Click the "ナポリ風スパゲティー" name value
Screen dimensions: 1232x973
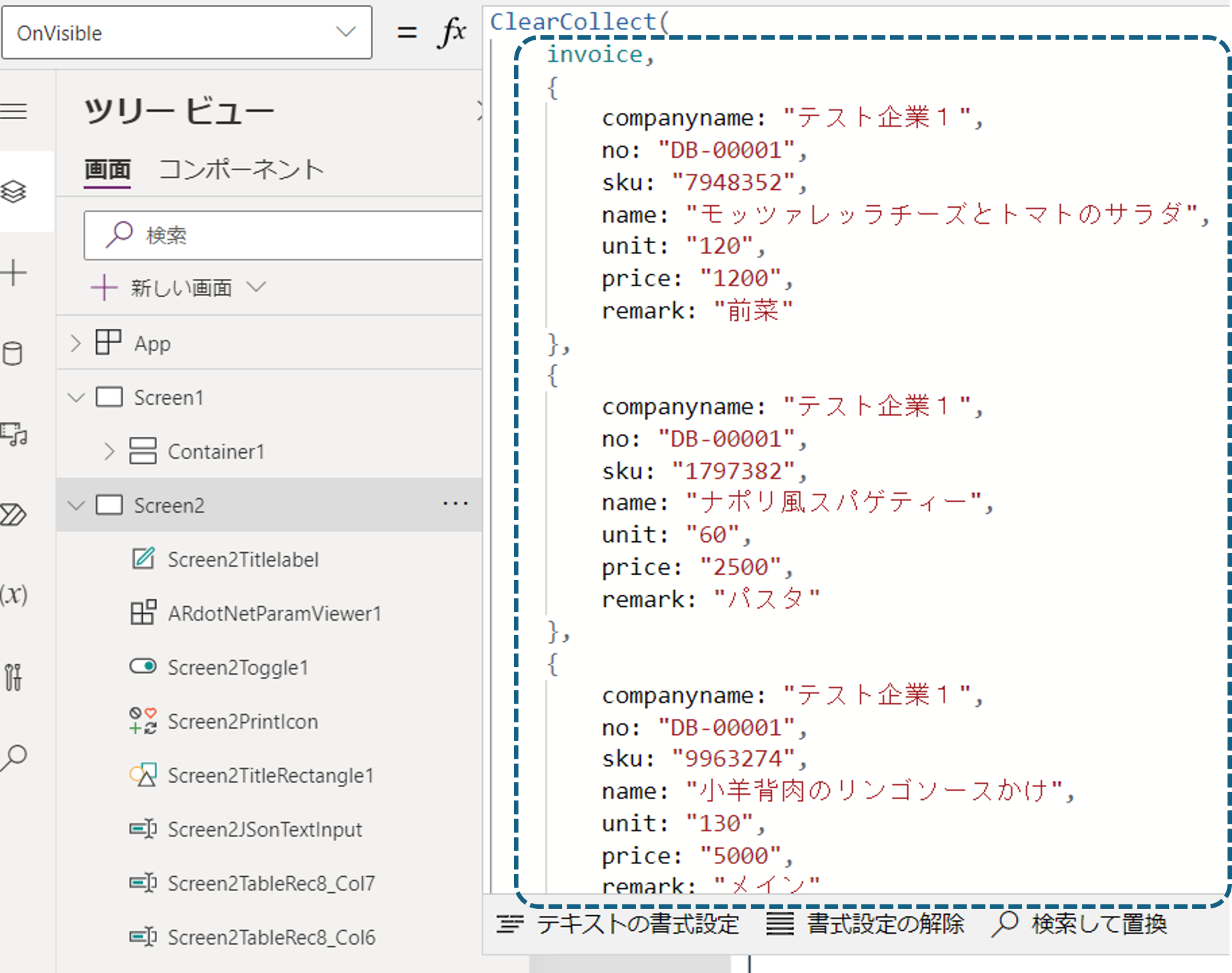(834, 502)
